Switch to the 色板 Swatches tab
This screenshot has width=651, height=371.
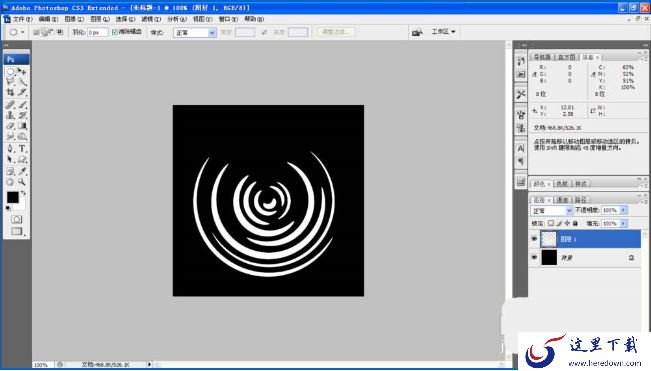click(x=562, y=184)
